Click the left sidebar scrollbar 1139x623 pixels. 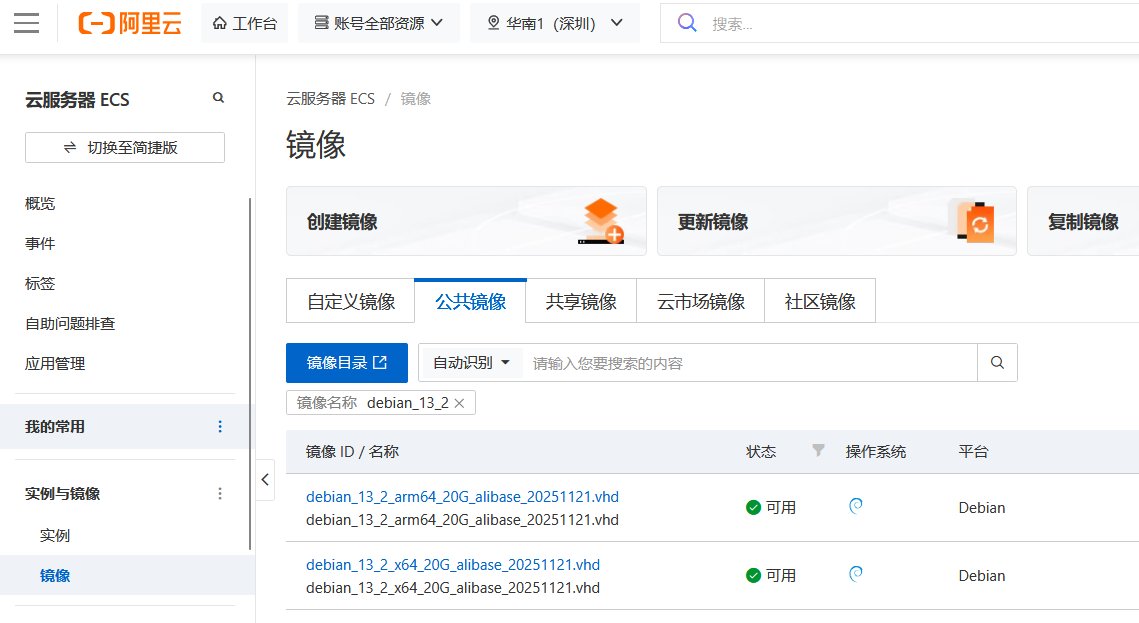[x=250, y=373]
